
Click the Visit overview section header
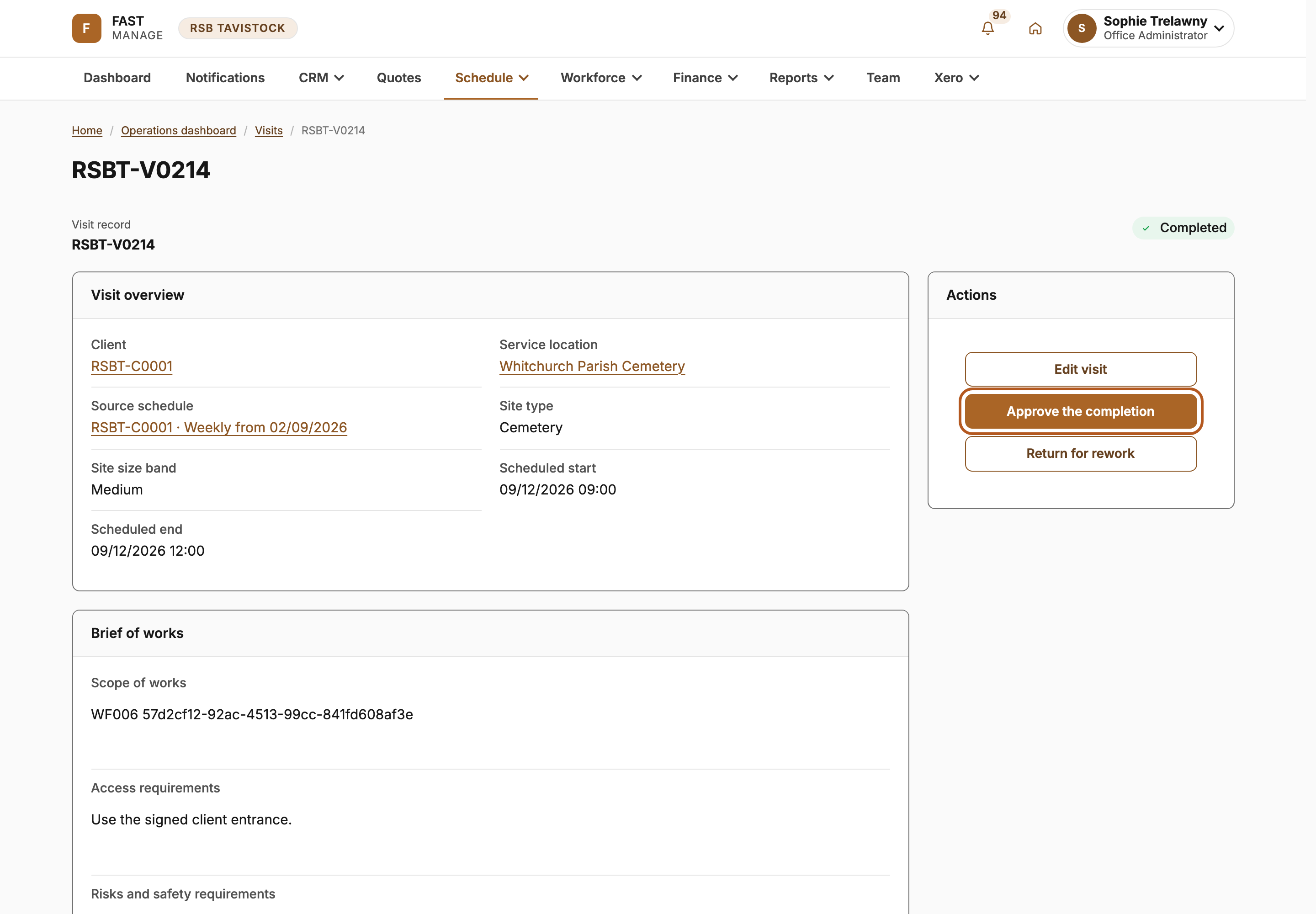tap(138, 295)
